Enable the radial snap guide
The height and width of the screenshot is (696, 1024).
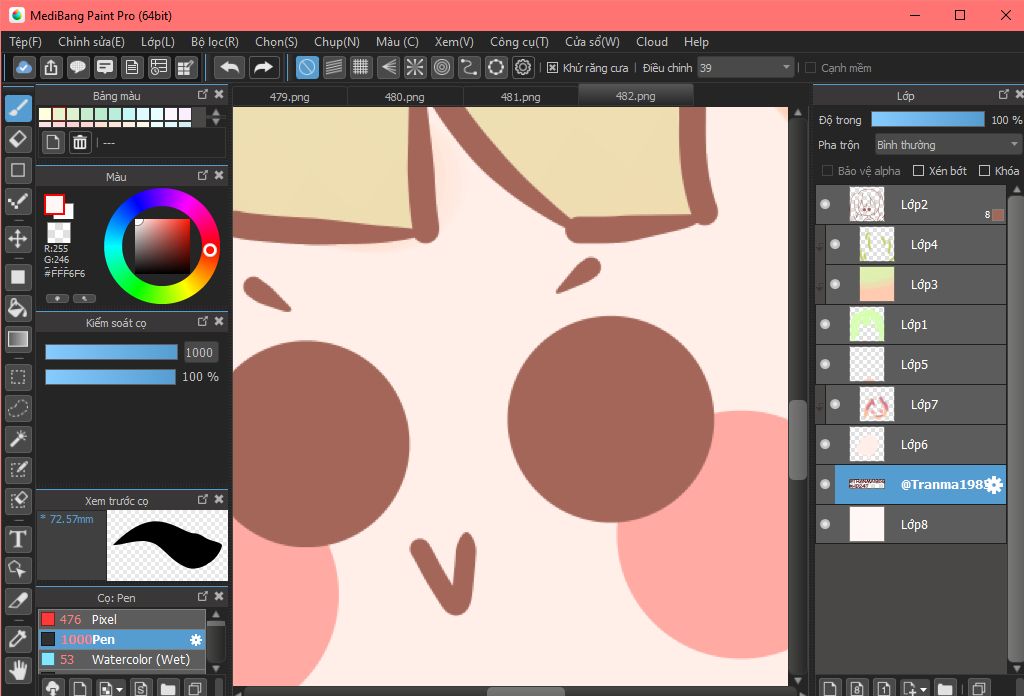click(x=415, y=67)
